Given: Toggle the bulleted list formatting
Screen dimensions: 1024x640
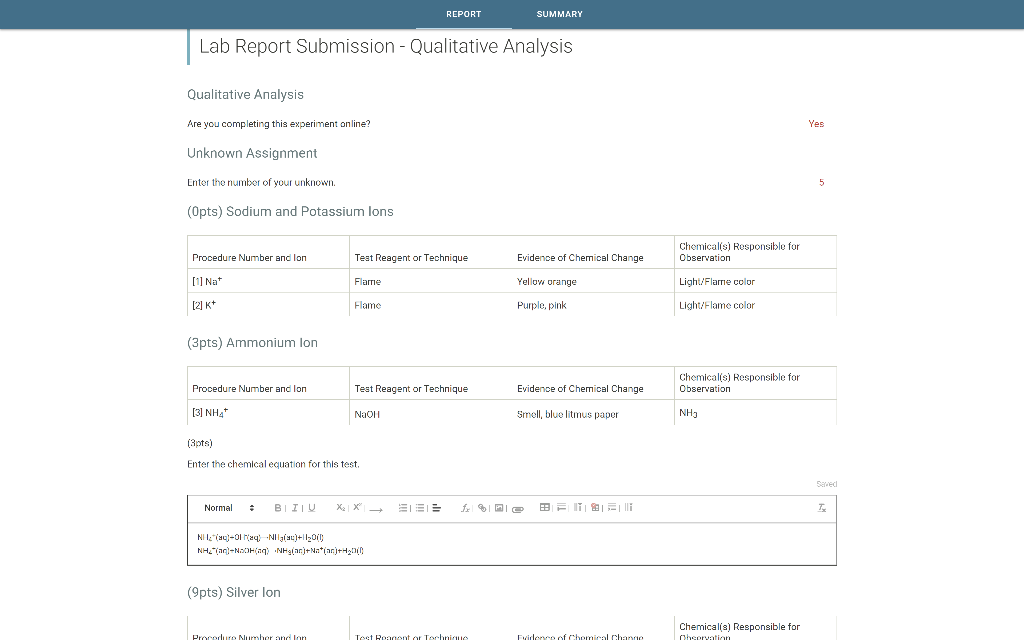Looking at the screenshot, I should [418, 507].
